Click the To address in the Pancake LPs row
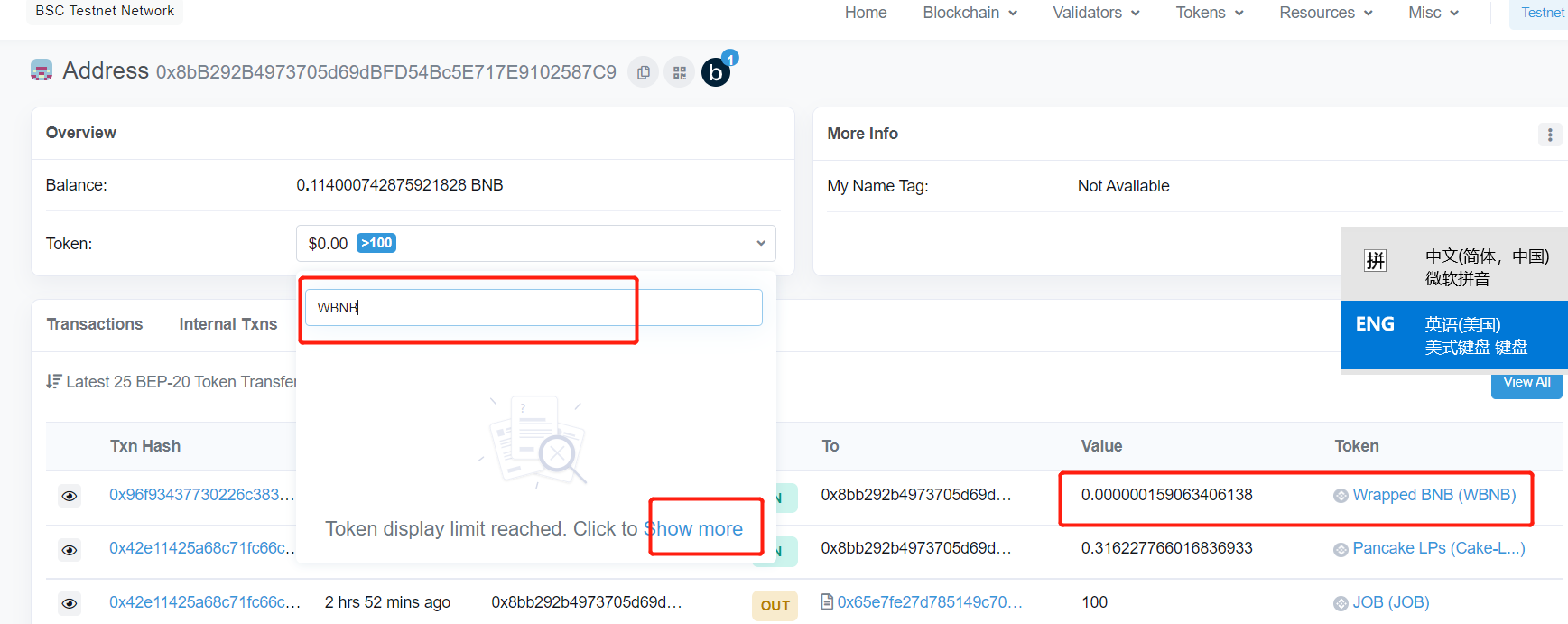The image size is (1568, 624). point(916,548)
